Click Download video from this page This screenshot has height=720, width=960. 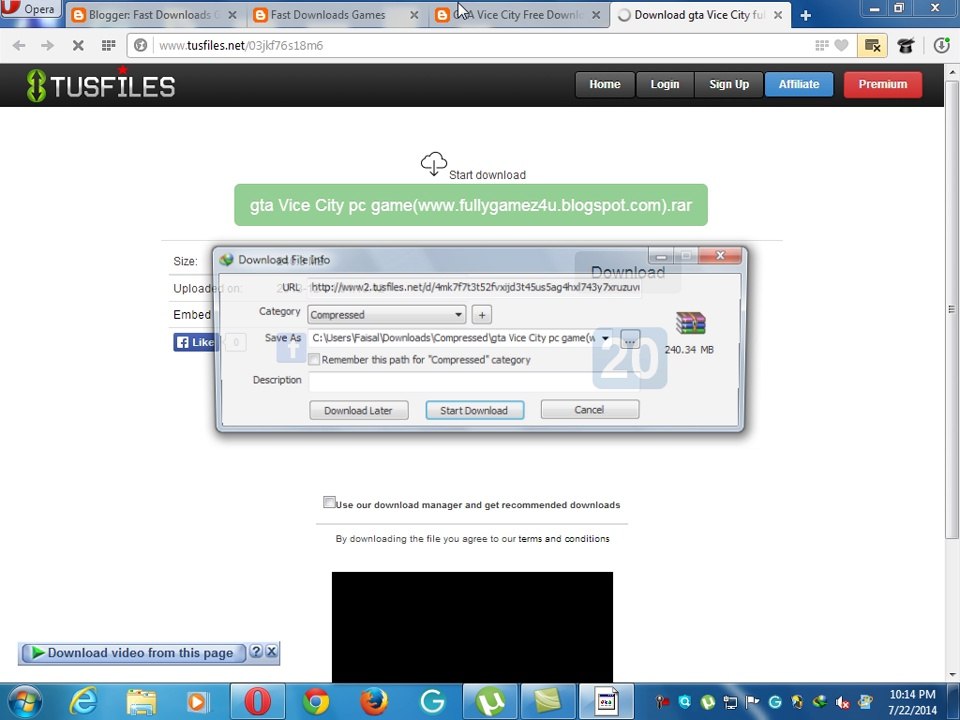pos(133,653)
